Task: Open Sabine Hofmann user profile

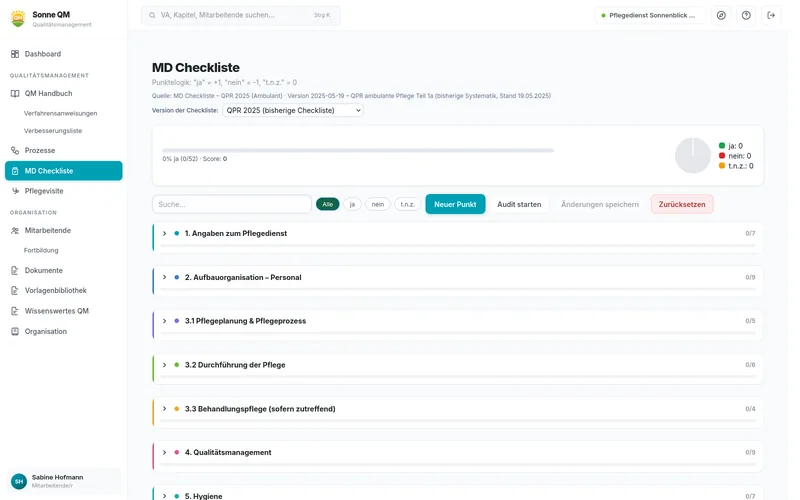Action: [63, 481]
